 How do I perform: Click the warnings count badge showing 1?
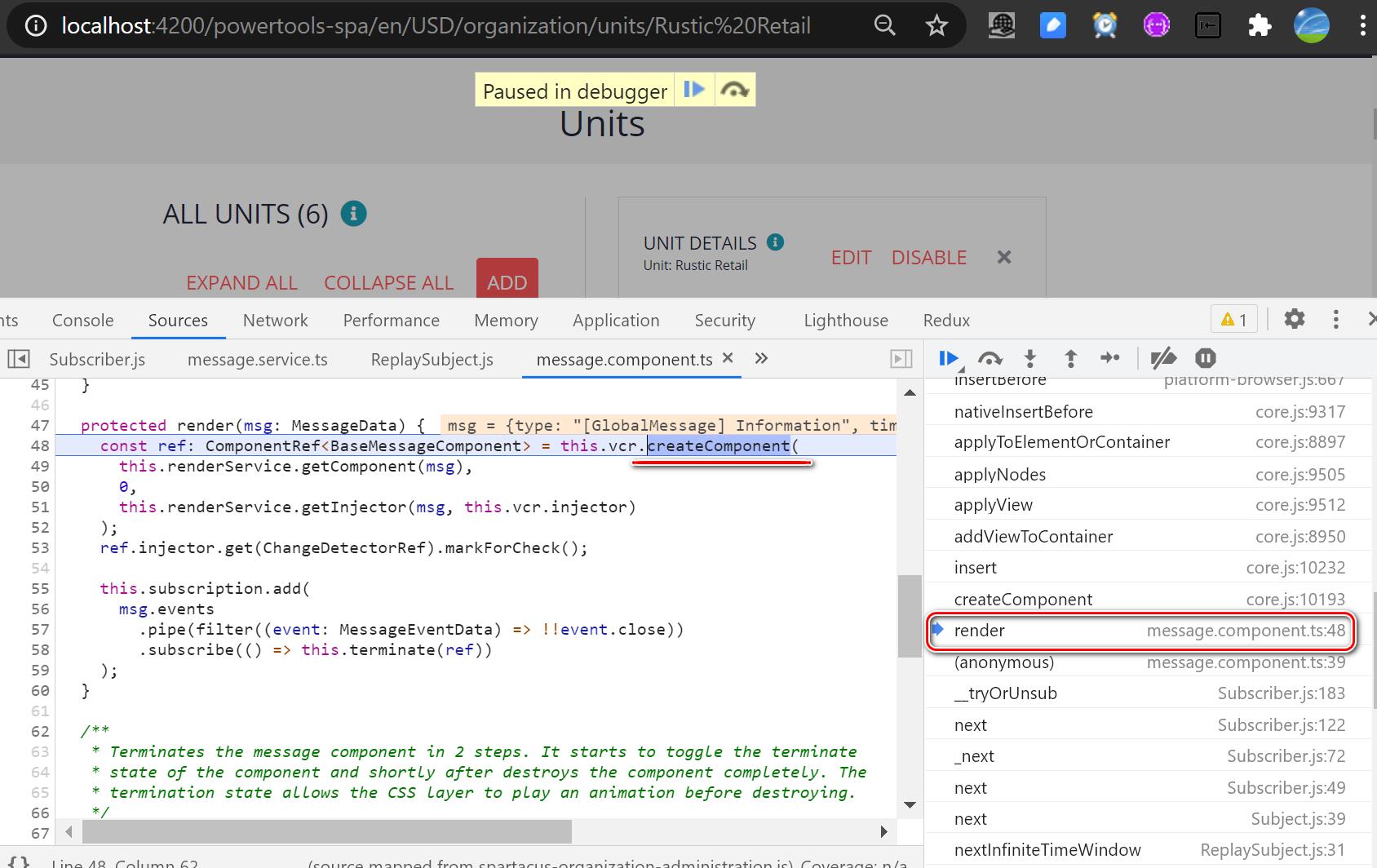(1233, 319)
